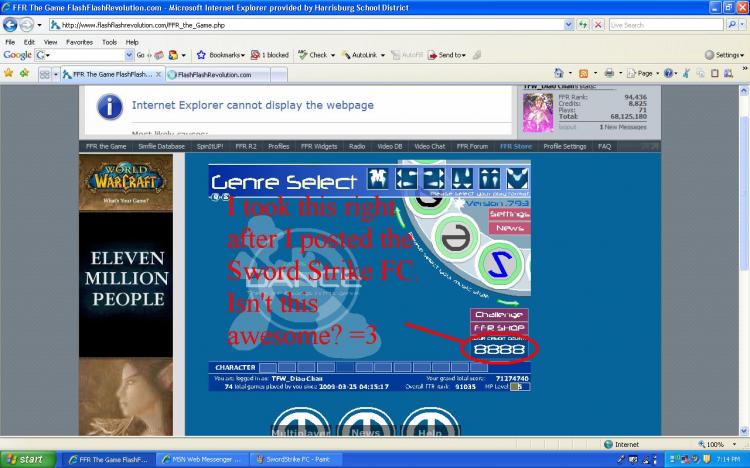Screen dimensions: 750x468
Task: Click the blue Help question-mark icon
Action: (668, 73)
